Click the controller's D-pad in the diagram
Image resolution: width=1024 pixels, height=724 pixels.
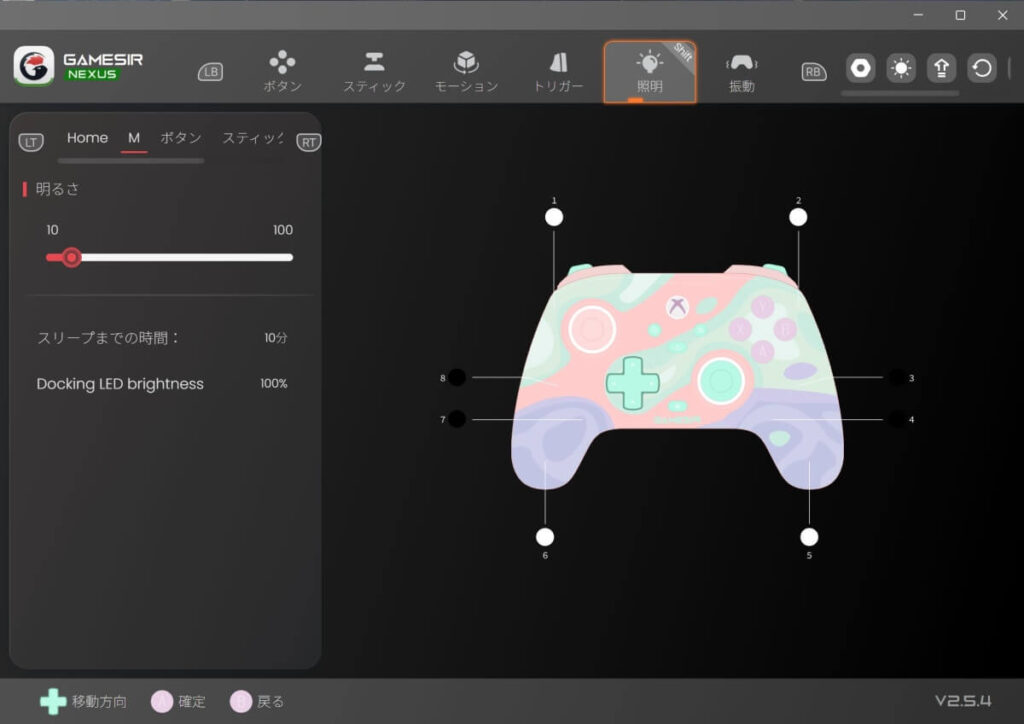pyautogui.click(x=632, y=383)
